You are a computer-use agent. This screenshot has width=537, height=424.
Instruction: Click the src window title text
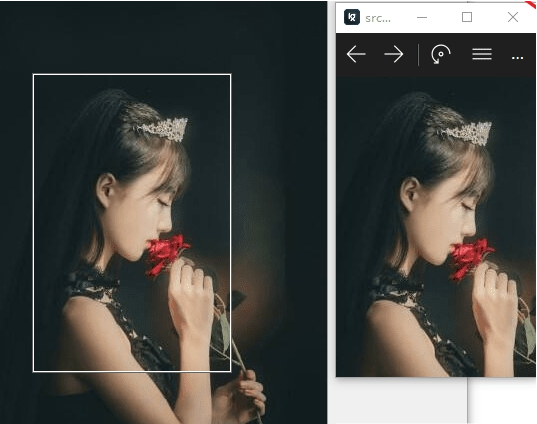(x=378, y=18)
